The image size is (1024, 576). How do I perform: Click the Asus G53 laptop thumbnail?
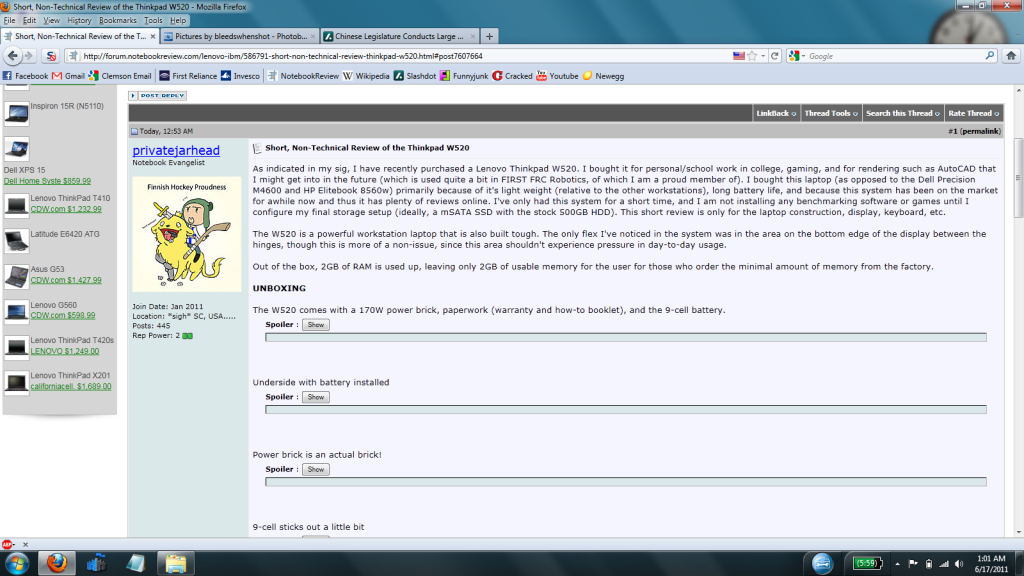[16, 276]
